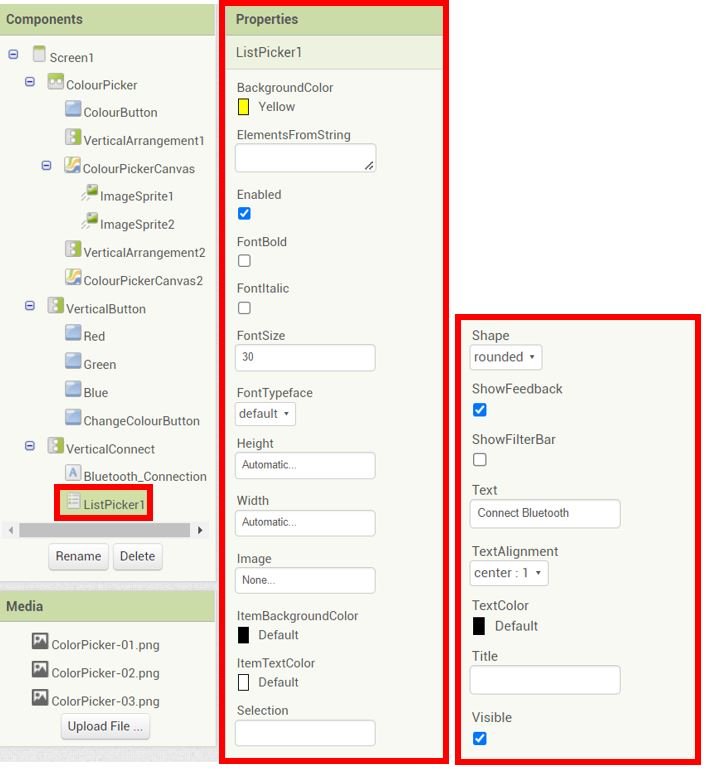Open the TextAlignment dropdown

tap(509, 573)
